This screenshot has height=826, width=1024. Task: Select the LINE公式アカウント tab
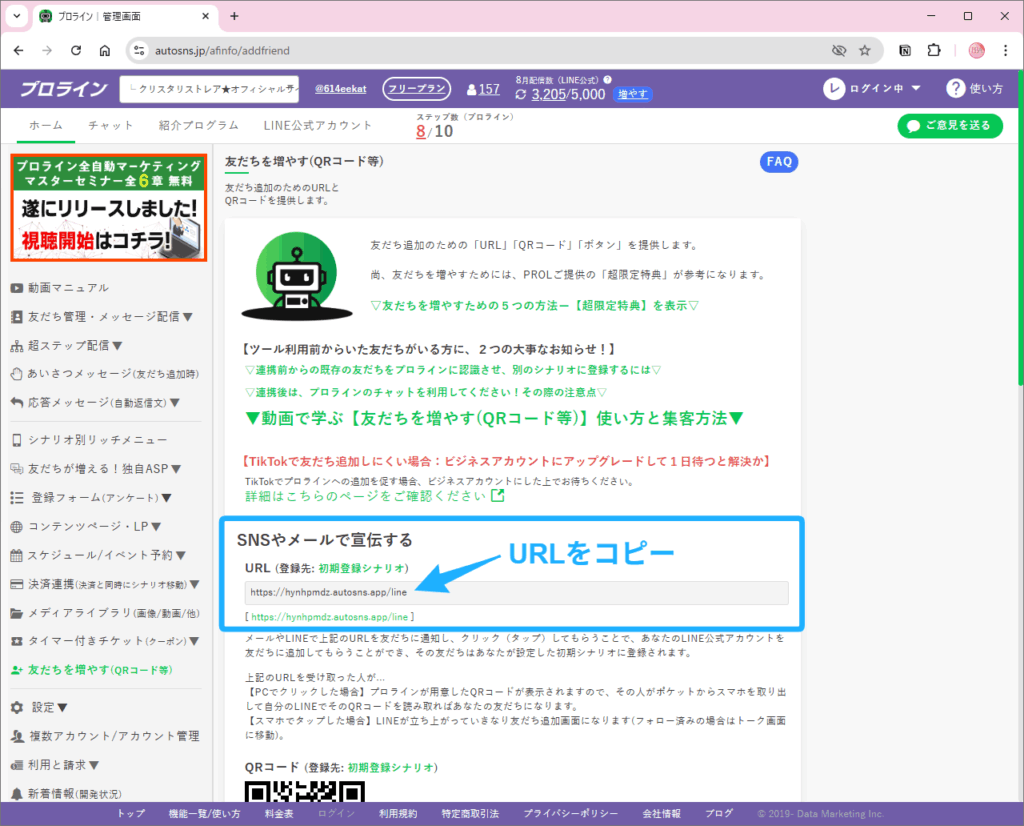click(x=317, y=125)
